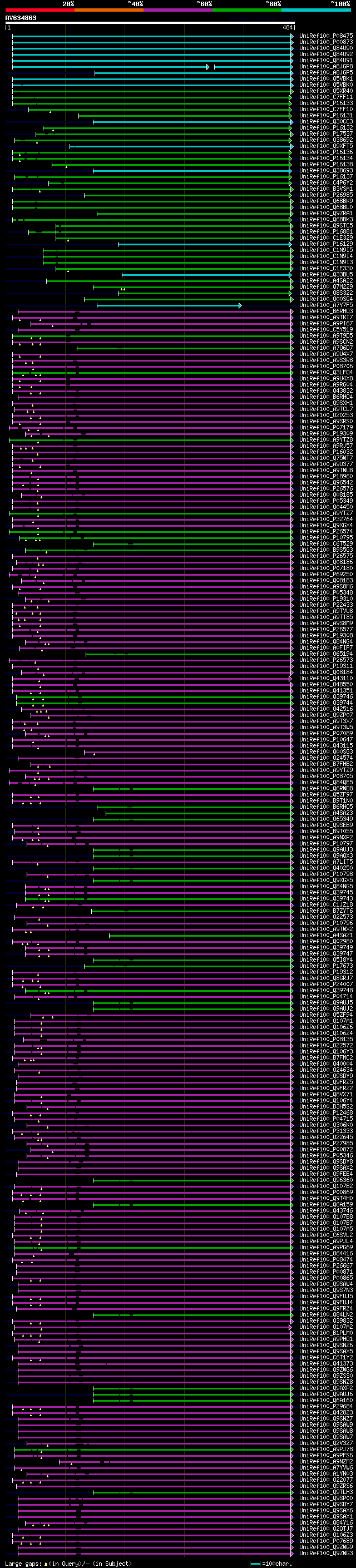This screenshot has height=1568, width=356.
Task: Open the UniRef100_A7YVW6 hit
Action: (x=326, y=1467)
